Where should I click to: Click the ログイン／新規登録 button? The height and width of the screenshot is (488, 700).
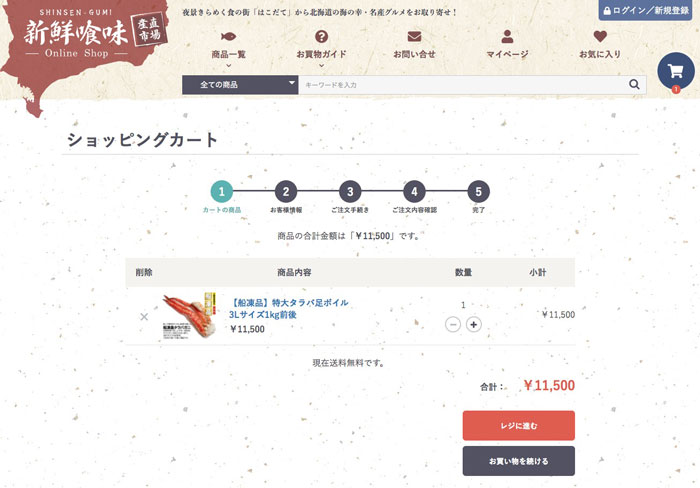pos(646,10)
